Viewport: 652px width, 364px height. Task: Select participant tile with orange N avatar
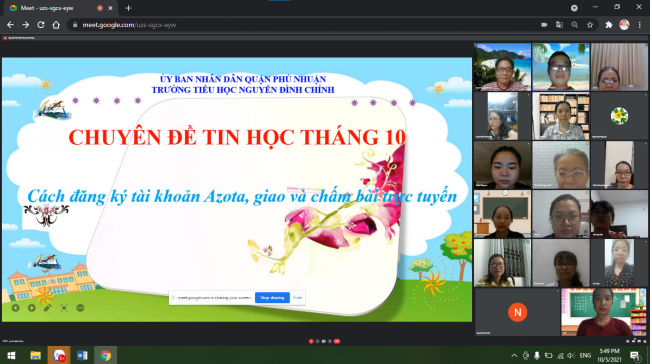(517, 312)
